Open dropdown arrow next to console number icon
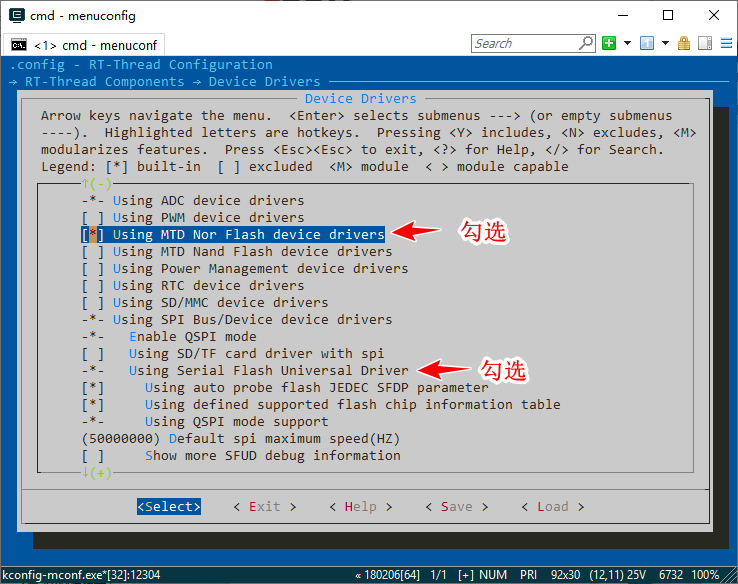The height and width of the screenshot is (584, 738). [666, 43]
